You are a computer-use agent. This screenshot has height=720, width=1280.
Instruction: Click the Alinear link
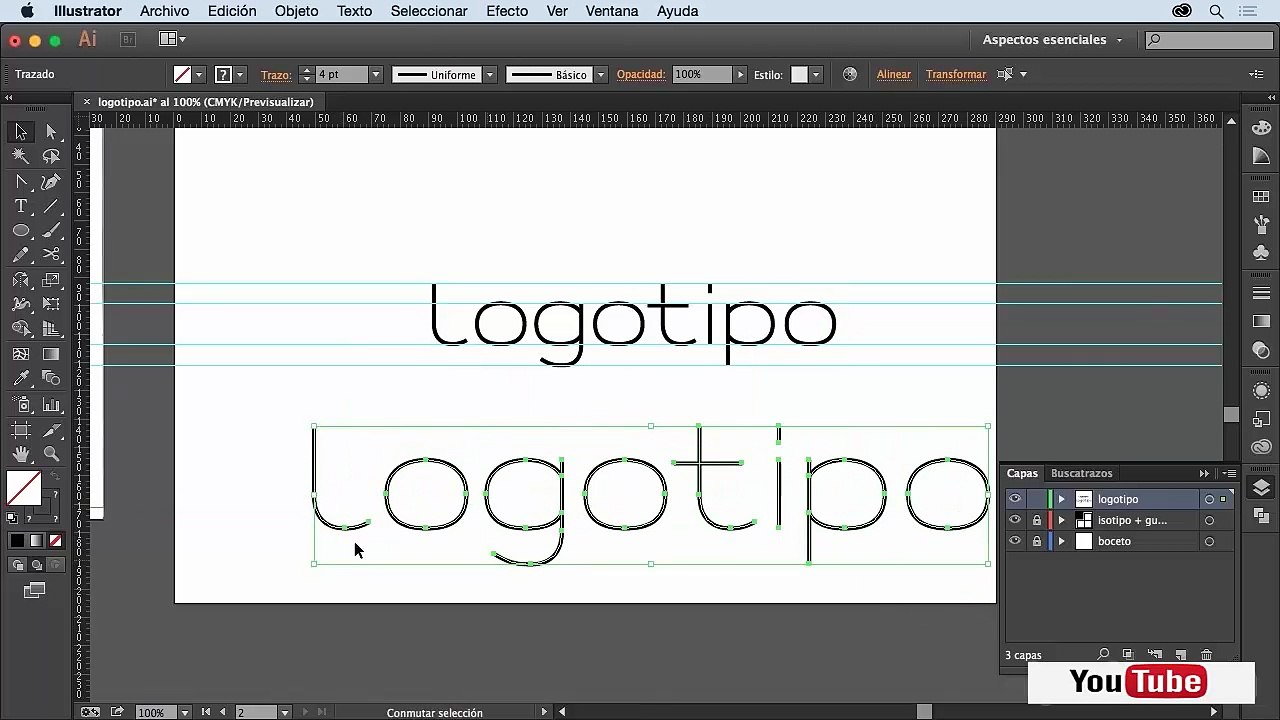coord(894,74)
